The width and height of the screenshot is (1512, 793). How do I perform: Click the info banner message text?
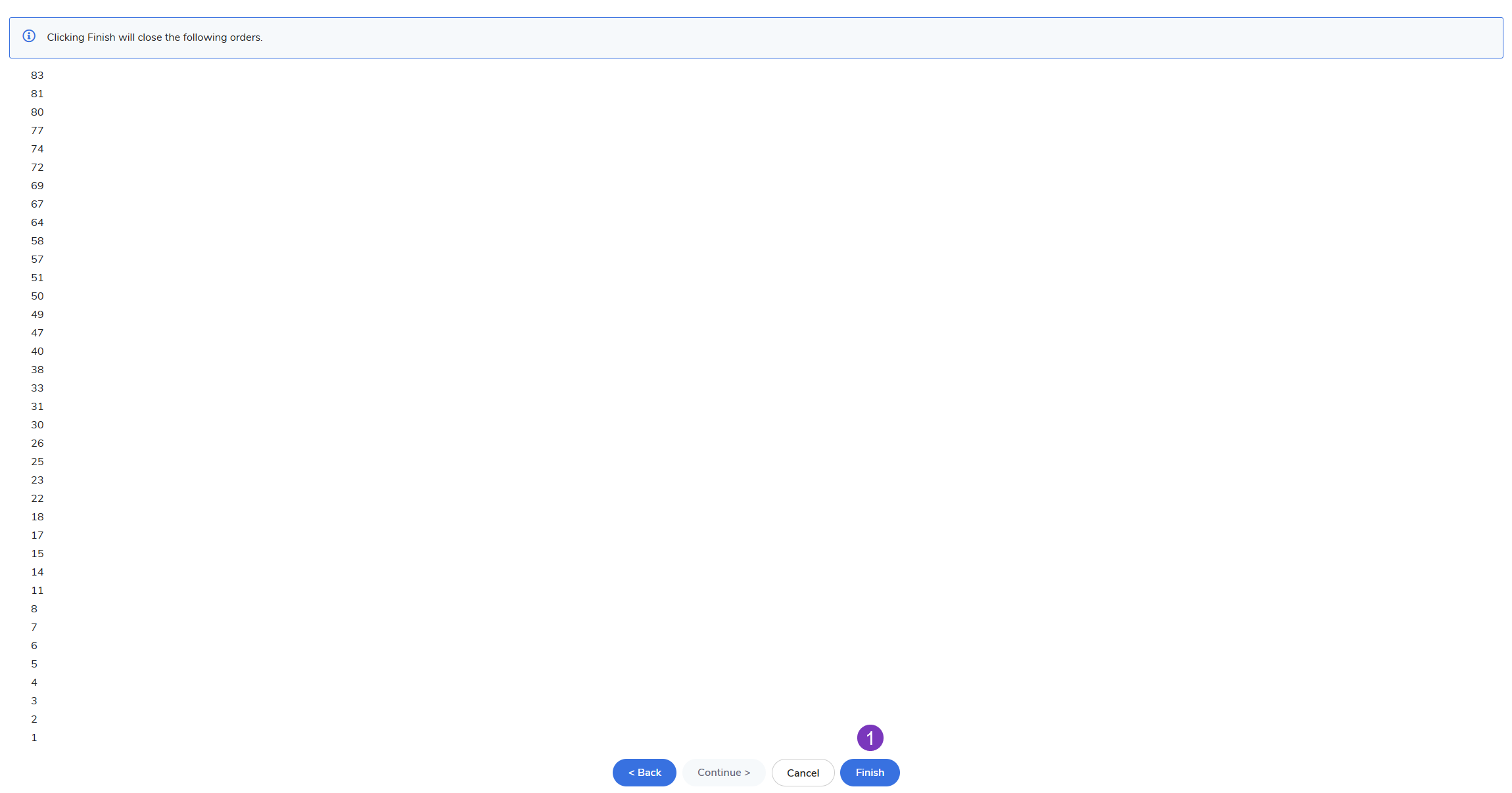point(154,37)
